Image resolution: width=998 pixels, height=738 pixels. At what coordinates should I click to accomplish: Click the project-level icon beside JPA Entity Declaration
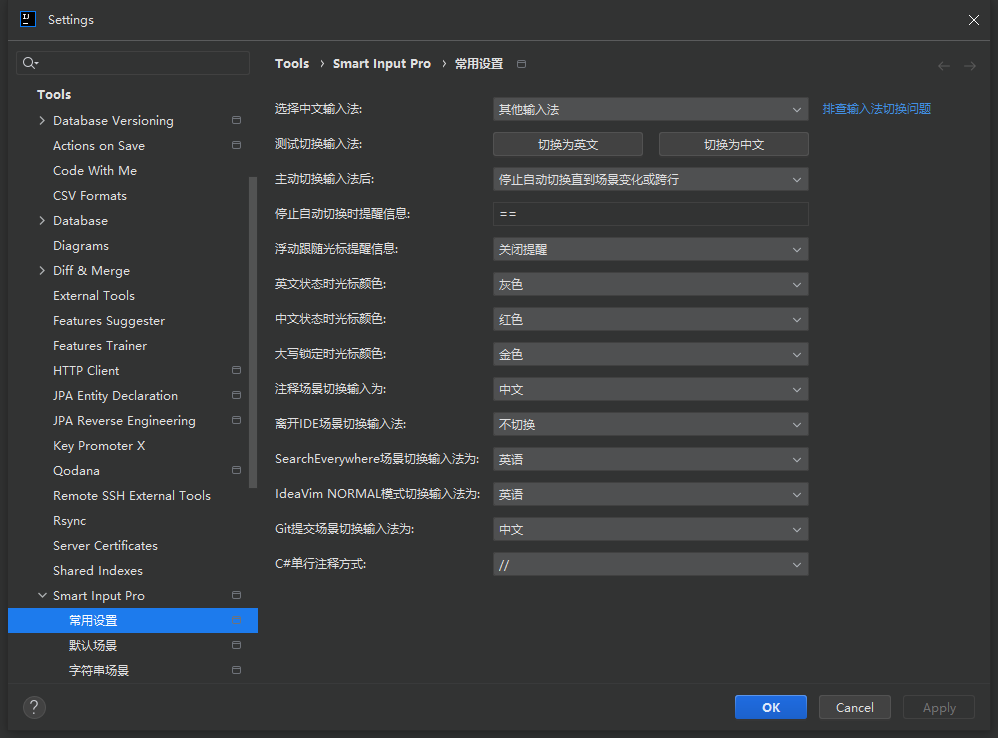point(236,395)
